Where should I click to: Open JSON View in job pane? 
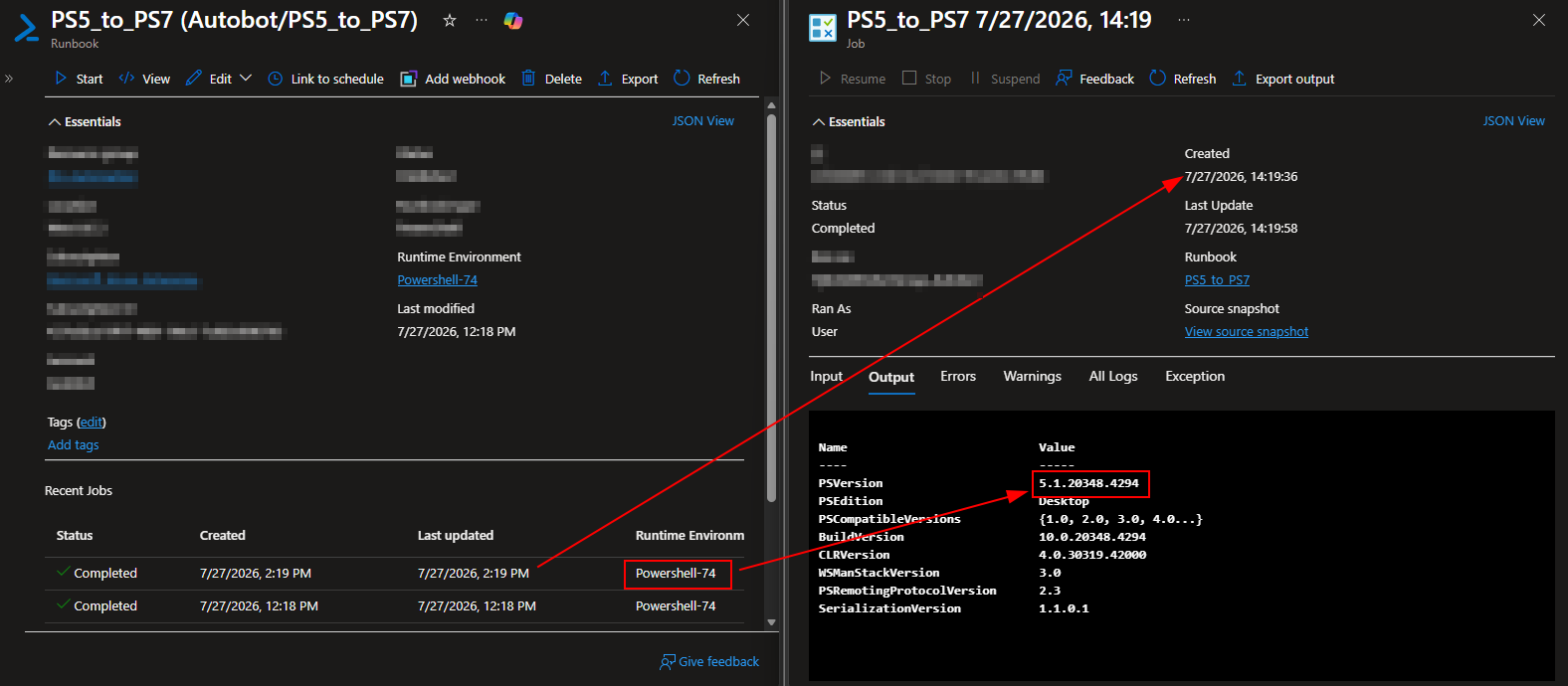point(1514,120)
